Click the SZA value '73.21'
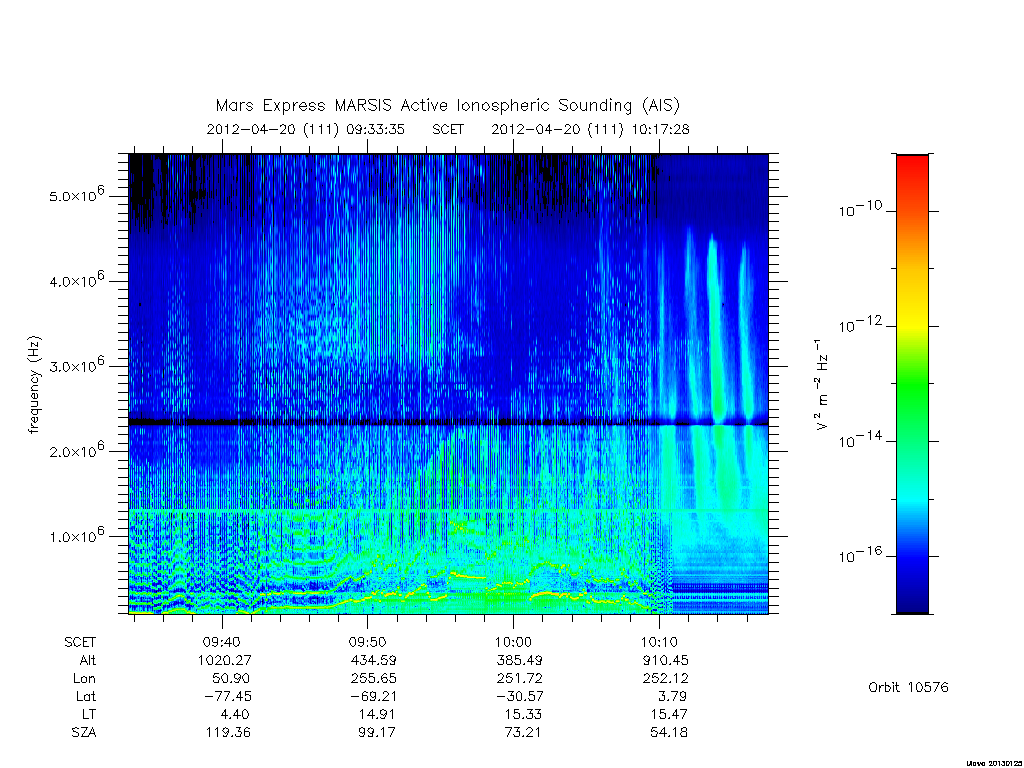The height and width of the screenshot is (768, 1024). pos(523,733)
